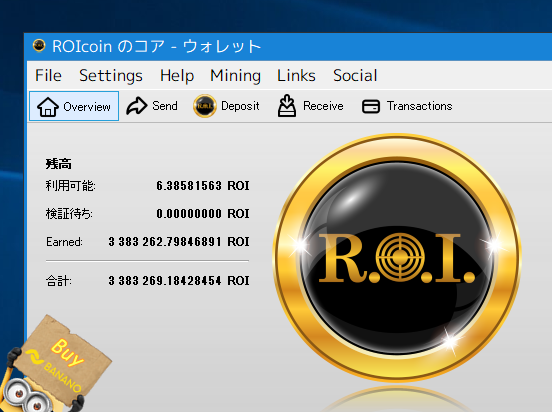
Task: Click the Deposit coin icon
Action: [205, 106]
